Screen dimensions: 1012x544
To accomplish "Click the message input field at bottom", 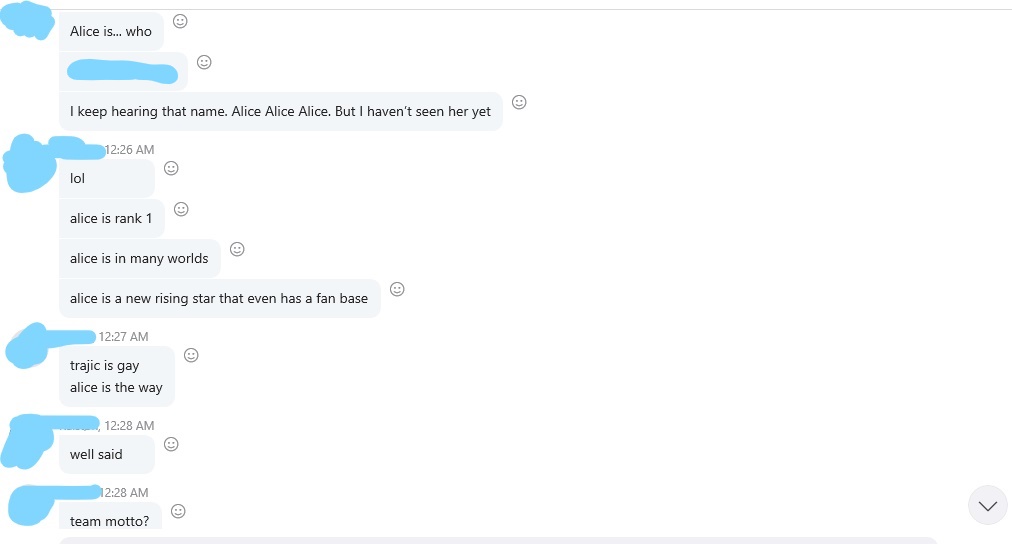I will coord(498,541).
